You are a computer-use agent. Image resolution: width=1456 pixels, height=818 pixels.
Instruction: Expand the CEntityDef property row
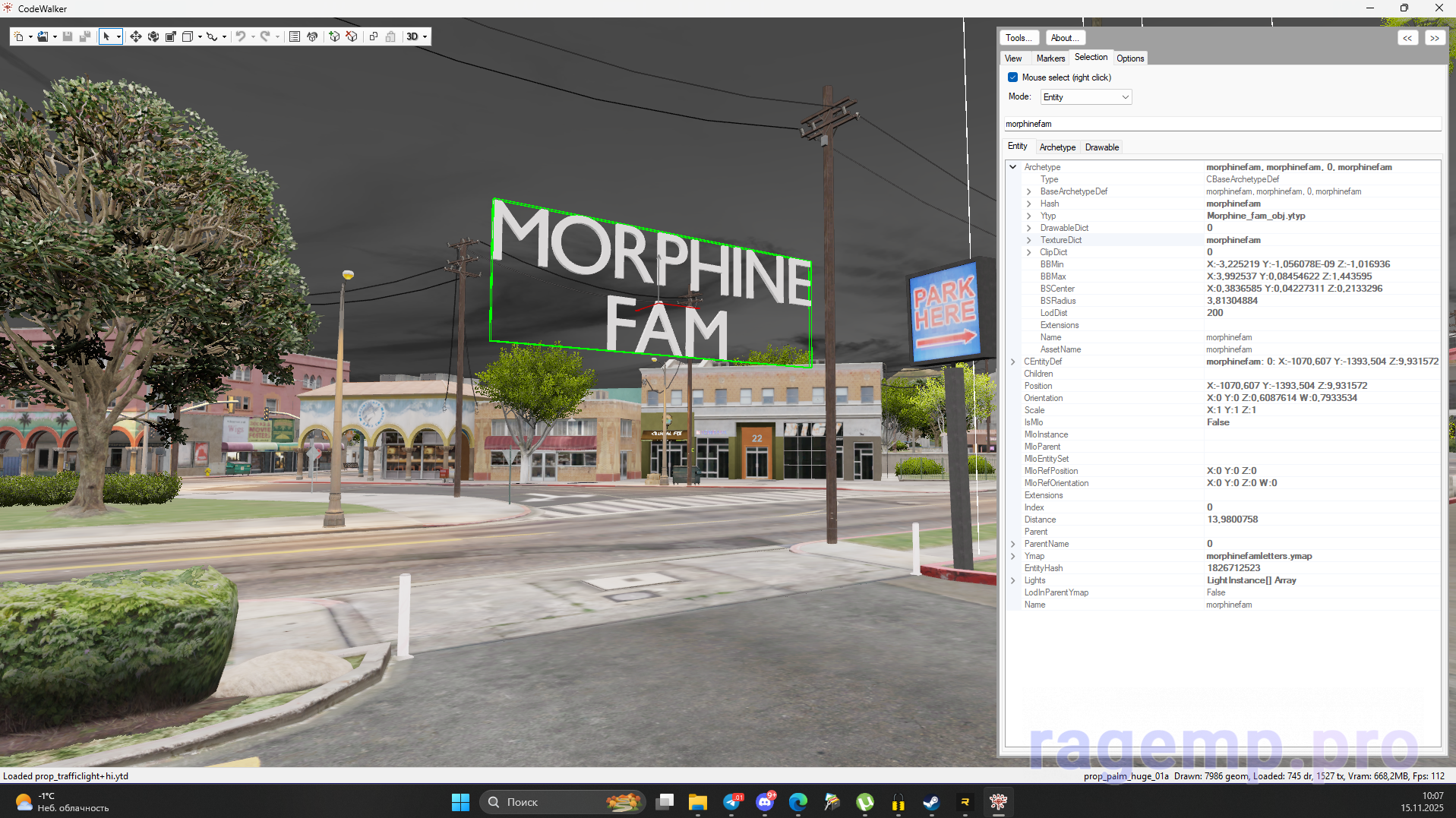pyautogui.click(x=1012, y=362)
